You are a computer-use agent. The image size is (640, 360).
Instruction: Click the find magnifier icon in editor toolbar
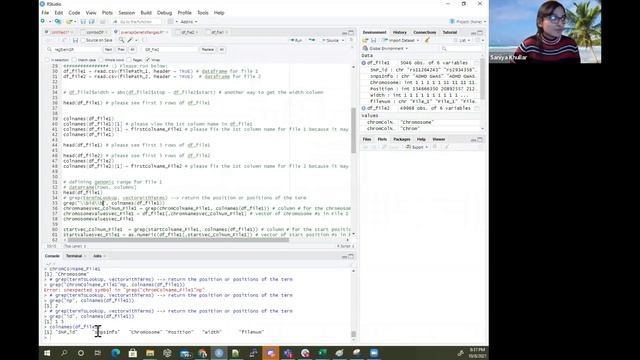point(121,40)
